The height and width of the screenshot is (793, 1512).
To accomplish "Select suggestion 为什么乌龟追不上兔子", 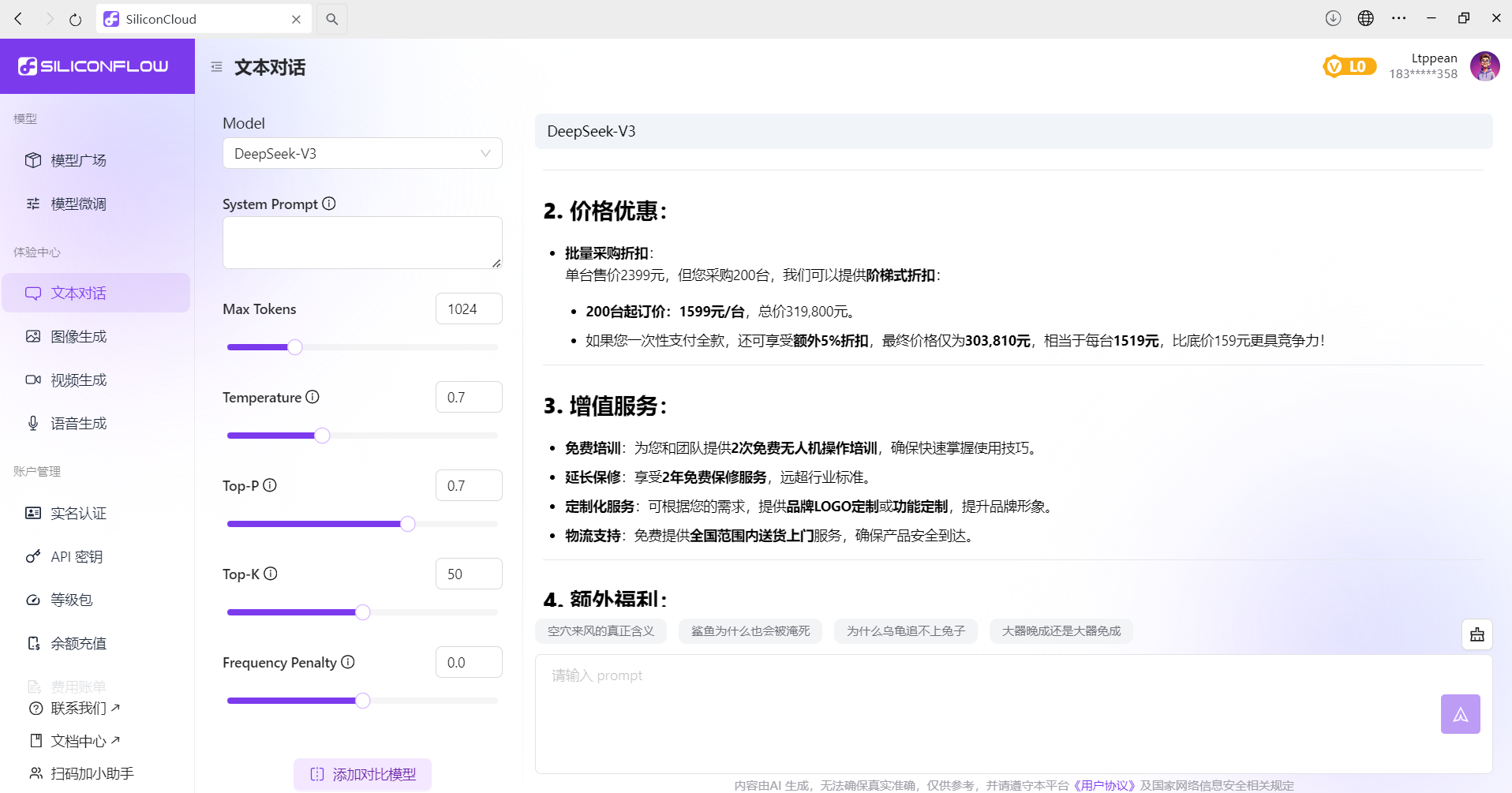I will [906, 631].
